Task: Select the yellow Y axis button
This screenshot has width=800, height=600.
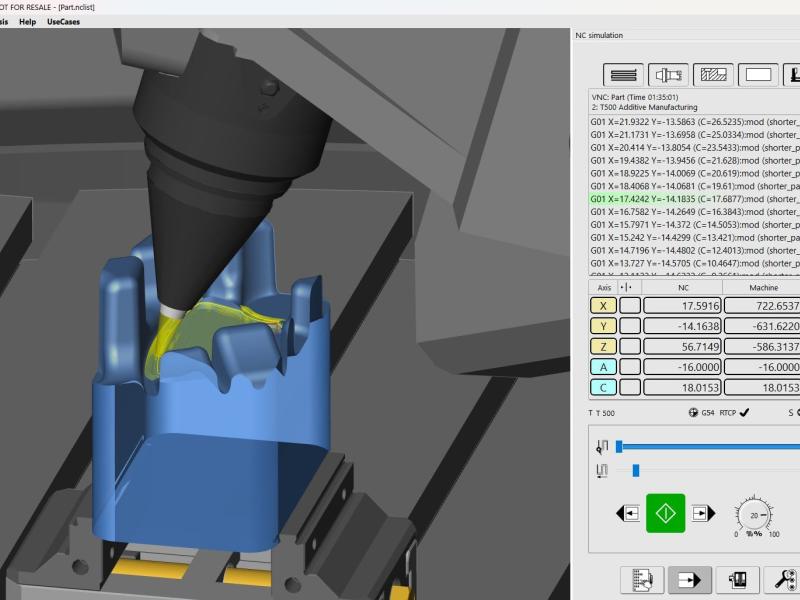Action: [603, 327]
